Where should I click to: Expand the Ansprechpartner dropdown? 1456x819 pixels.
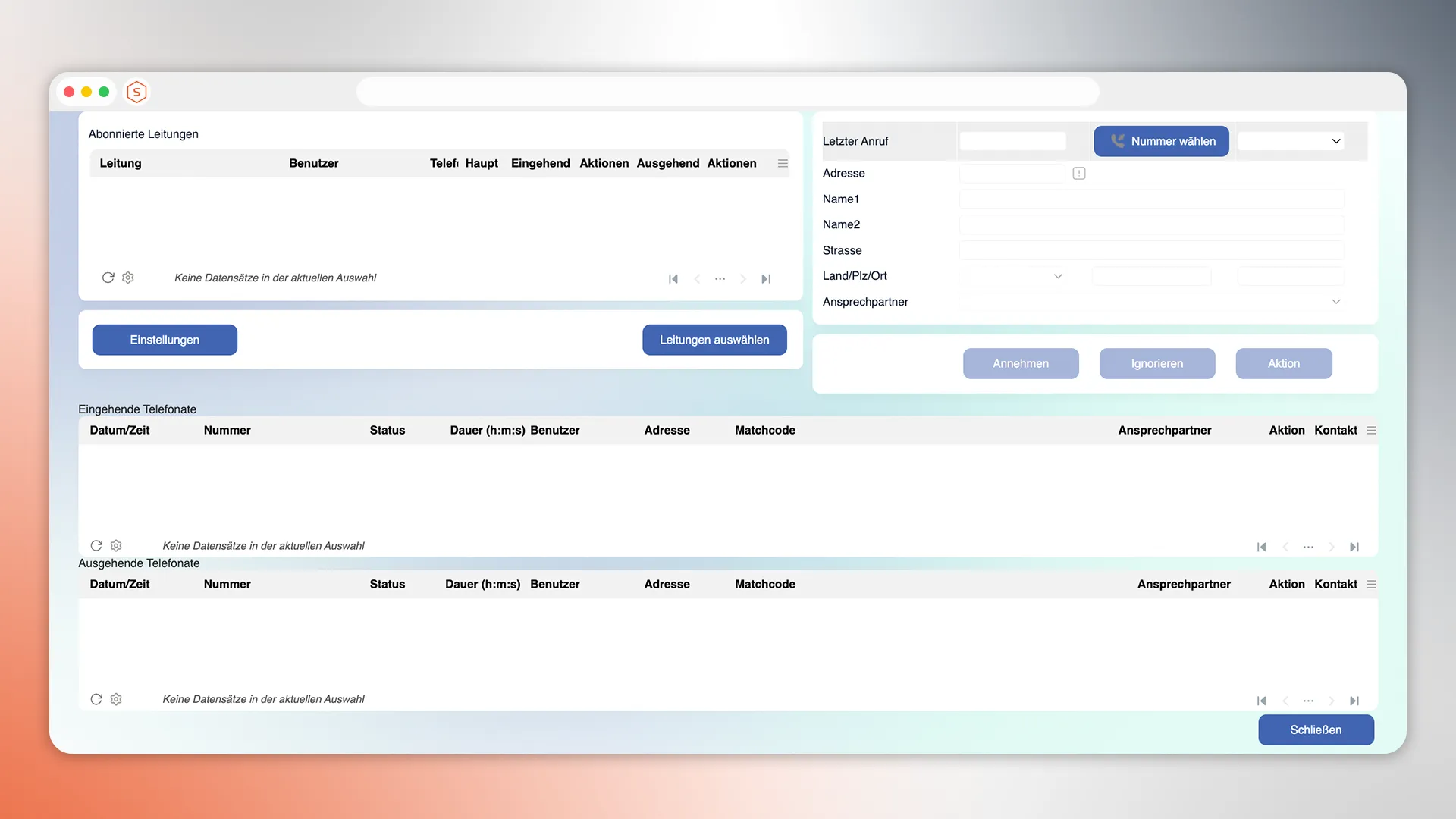pyautogui.click(x=1335, y=302)
